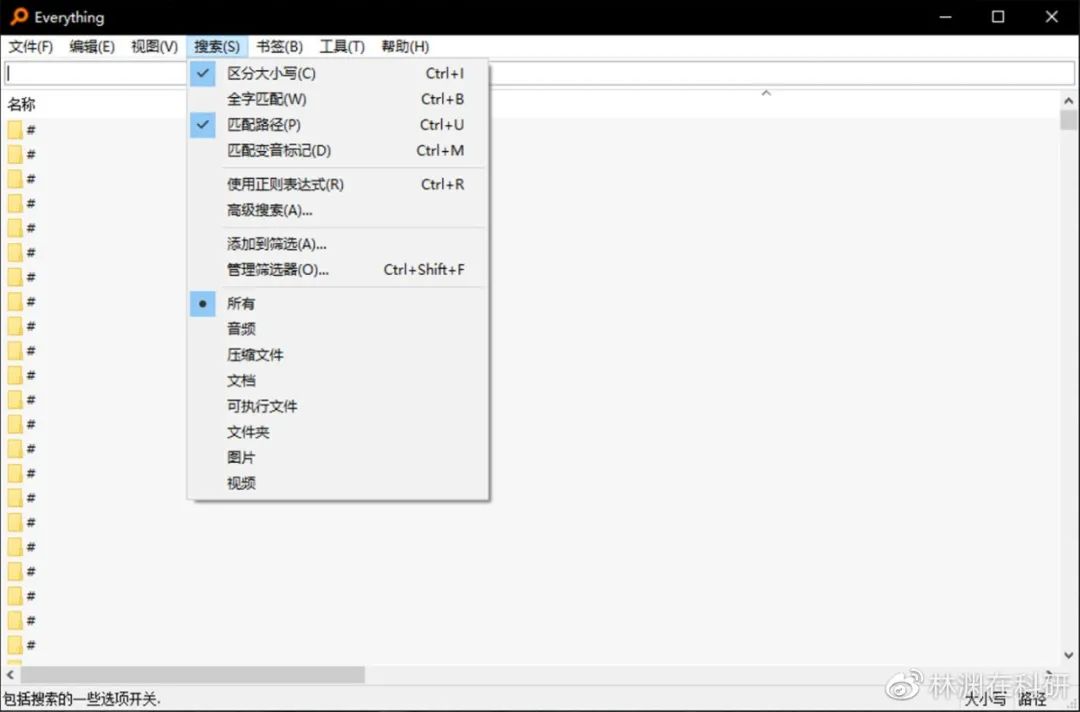Click into the search text box

[540, 73]
